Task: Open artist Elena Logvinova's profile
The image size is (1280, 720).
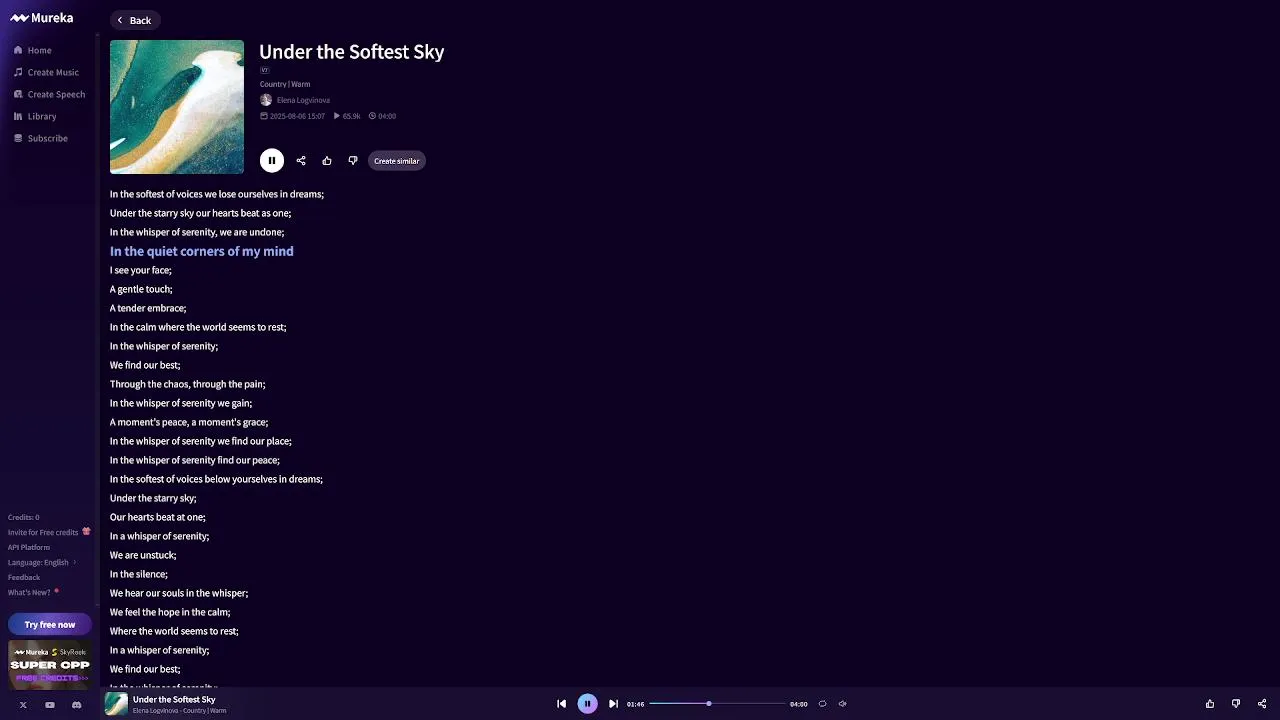Action: (x=303, y=100)
